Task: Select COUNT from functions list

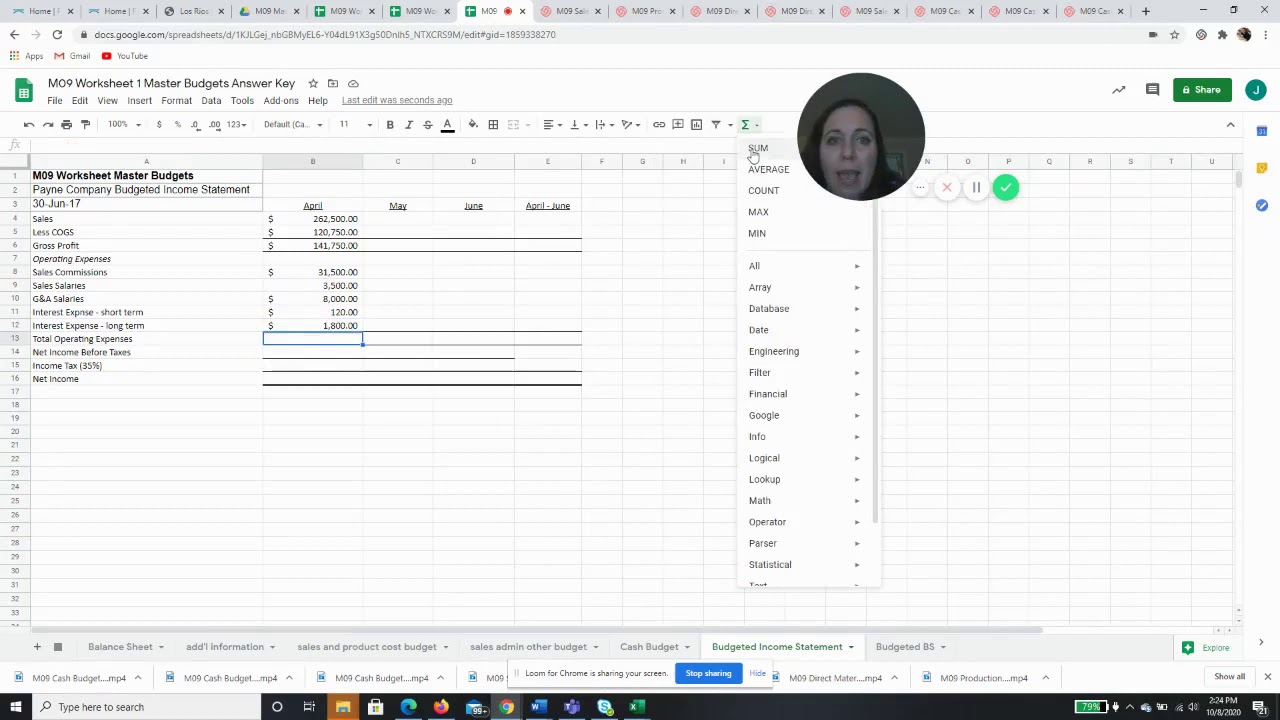Action: click(804, 190)
